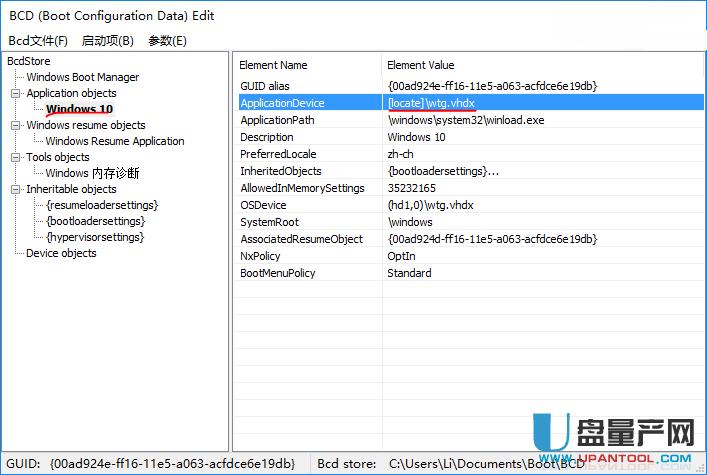Screen dimensions: 707x475
Task: Collapse the Inheritable objects tree node
Action: [x=16, y=189]
